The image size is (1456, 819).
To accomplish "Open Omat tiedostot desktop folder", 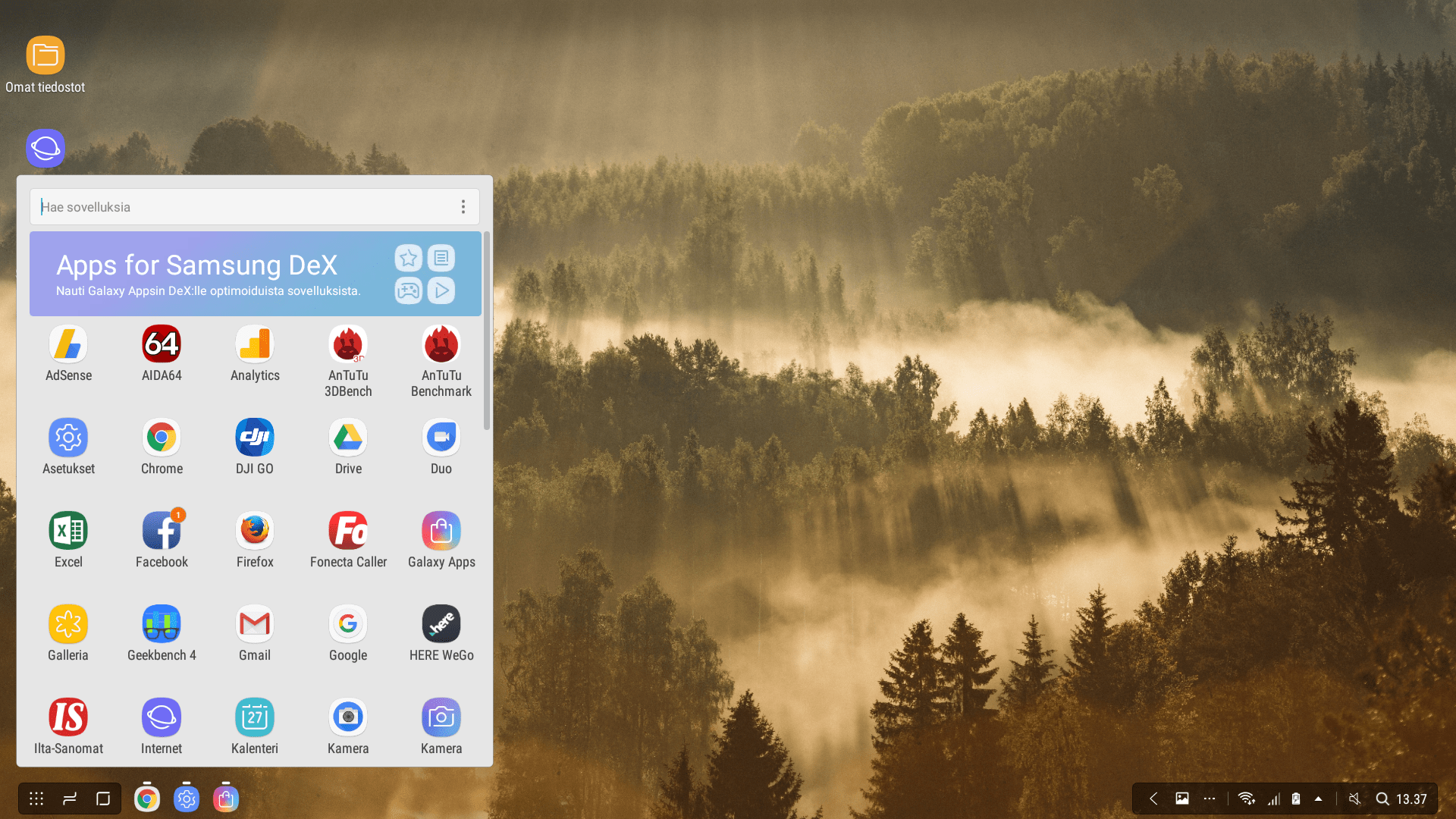I will click(x=45, y=56).
